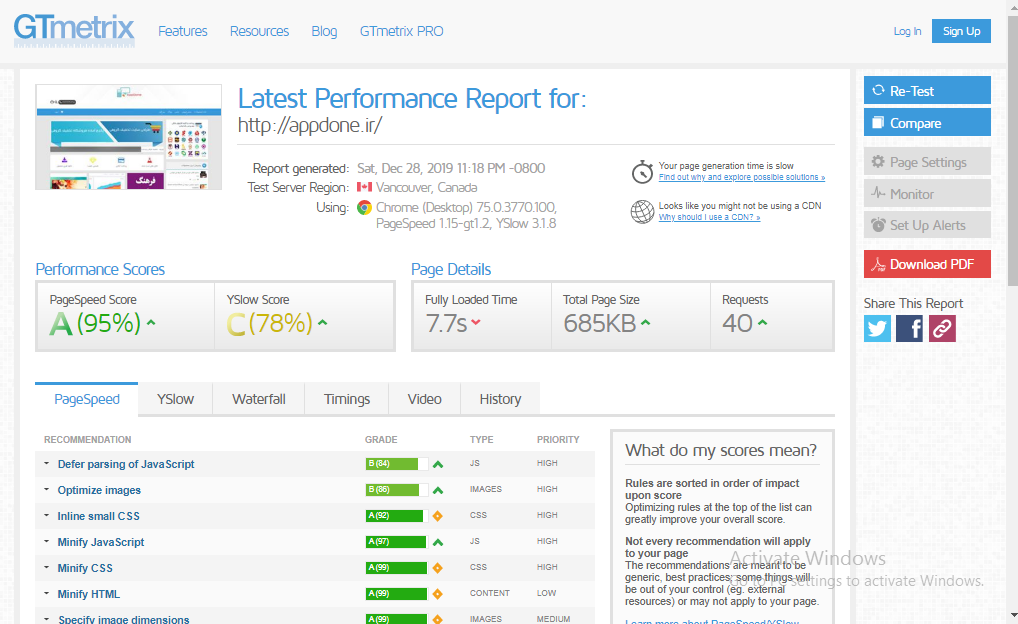Viewport: 1018px width, 624px height.
Task: Click the GTmetrix logo
Action: [x=73, y=30]
